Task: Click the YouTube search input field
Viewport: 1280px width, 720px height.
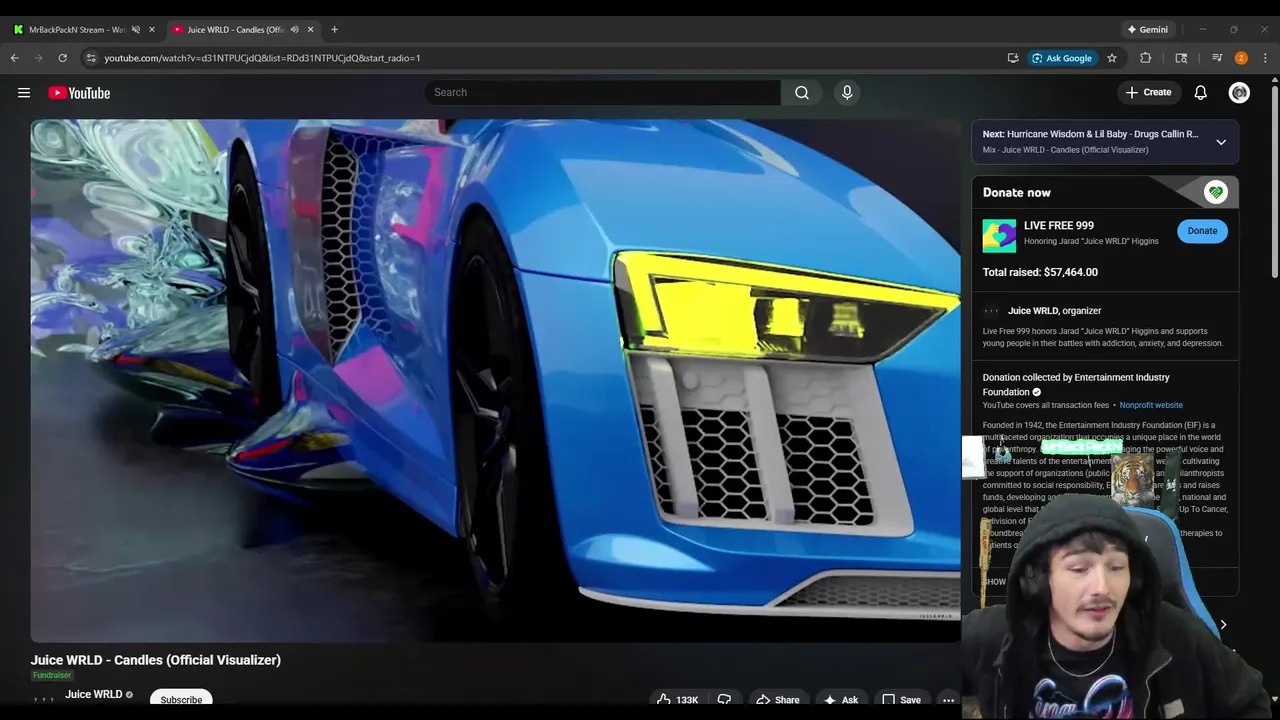Action: pos(602,93)
